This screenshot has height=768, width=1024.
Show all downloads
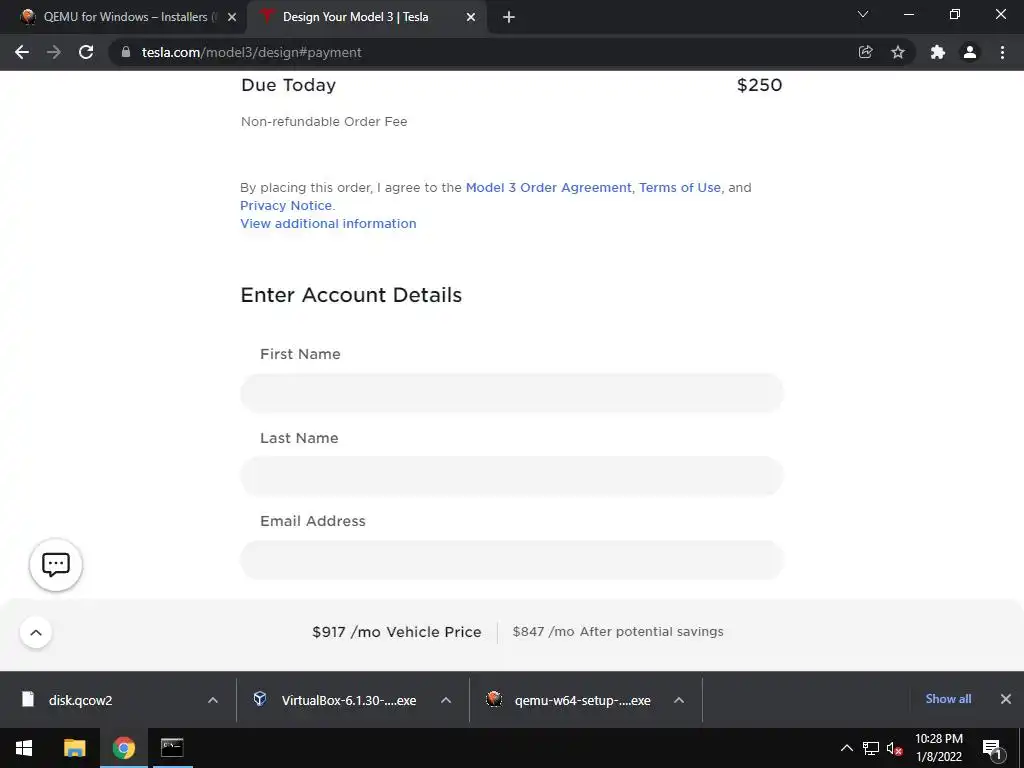coord(948,699)
